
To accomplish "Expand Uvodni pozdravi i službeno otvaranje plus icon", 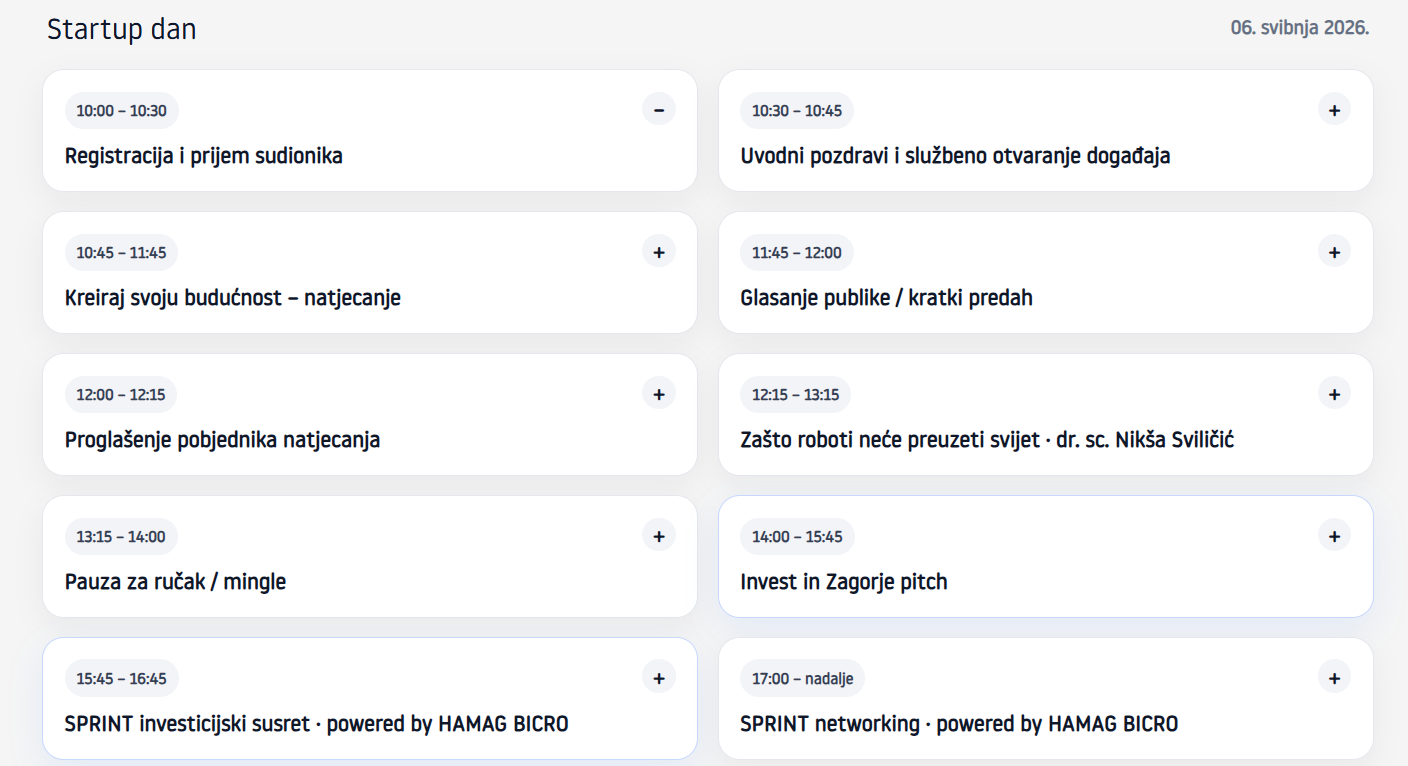I will click(x=1334, y=109).
